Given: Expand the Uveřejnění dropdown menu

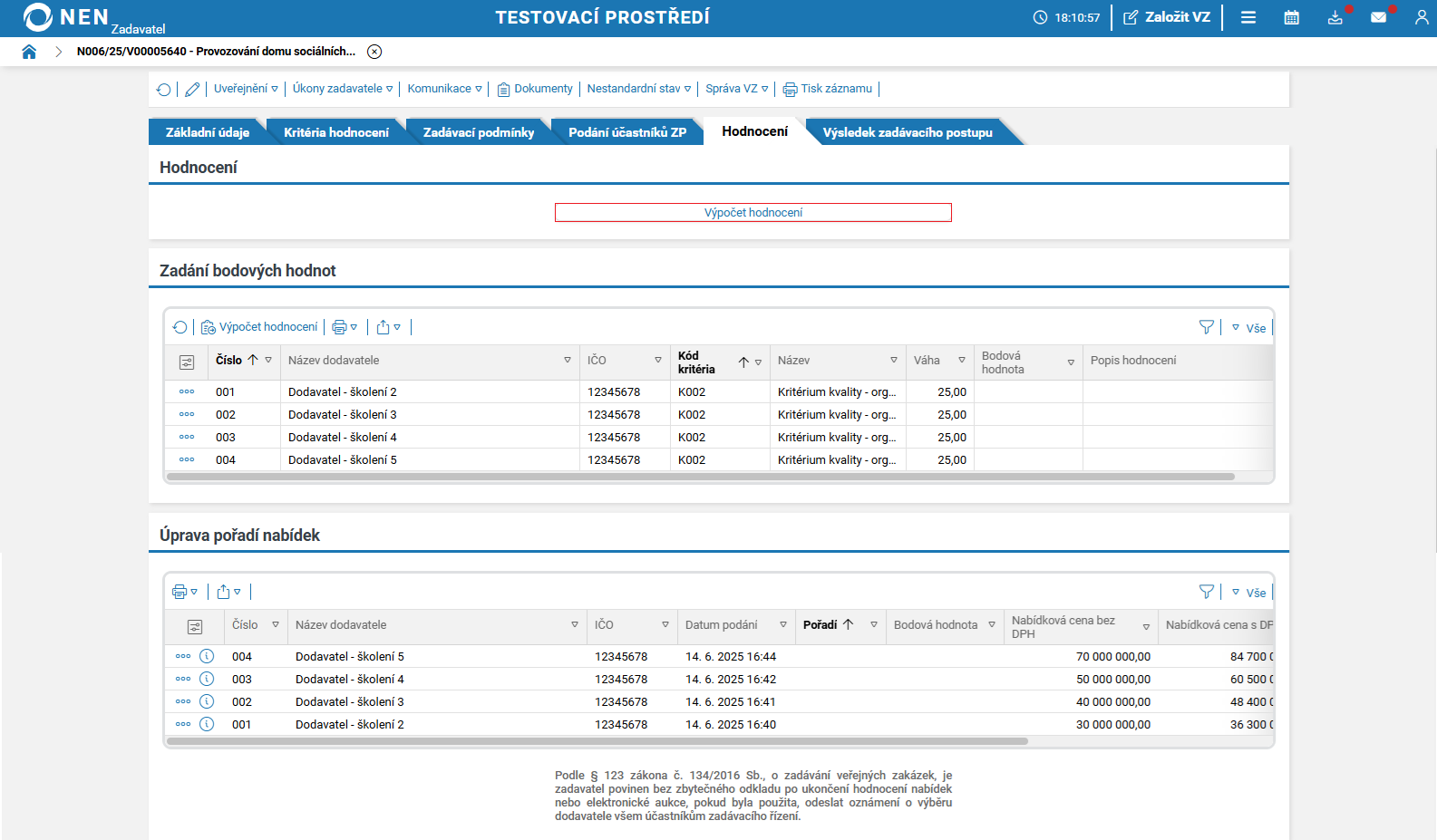Looking at the screenshot, I should (246, 89).
